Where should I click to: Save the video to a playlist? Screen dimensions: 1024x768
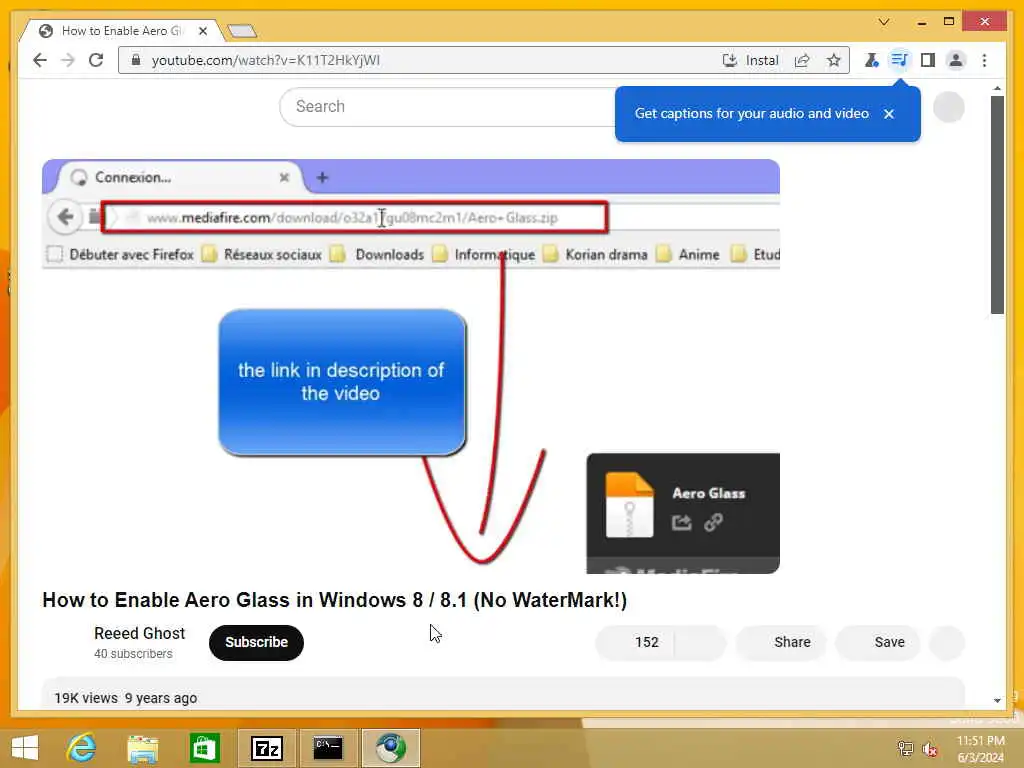coord(878,642)
